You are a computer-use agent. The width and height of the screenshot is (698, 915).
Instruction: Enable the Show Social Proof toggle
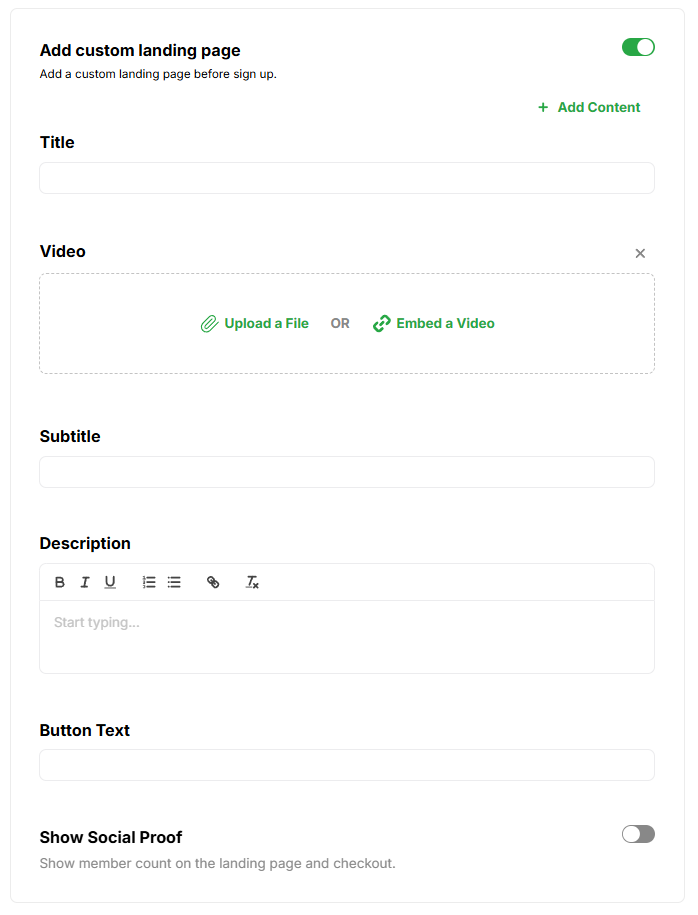pos(638,834)
